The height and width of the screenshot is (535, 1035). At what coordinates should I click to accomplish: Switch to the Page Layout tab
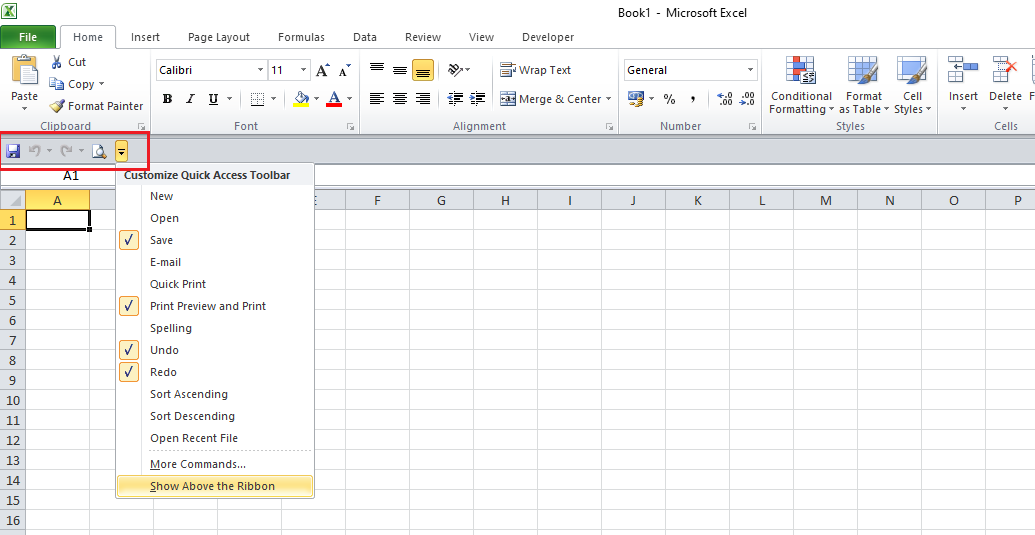pos(219,37)
